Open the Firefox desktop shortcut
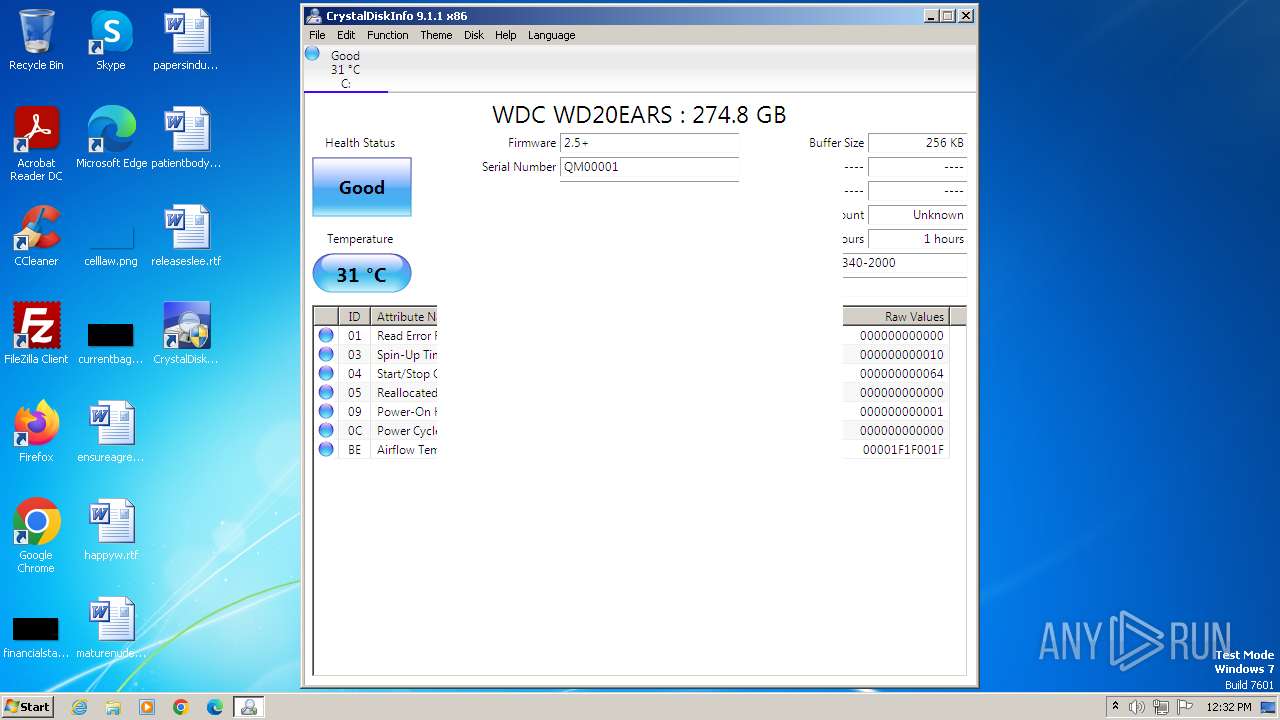Screen dimensions: 1280x720 pos(36,432)
